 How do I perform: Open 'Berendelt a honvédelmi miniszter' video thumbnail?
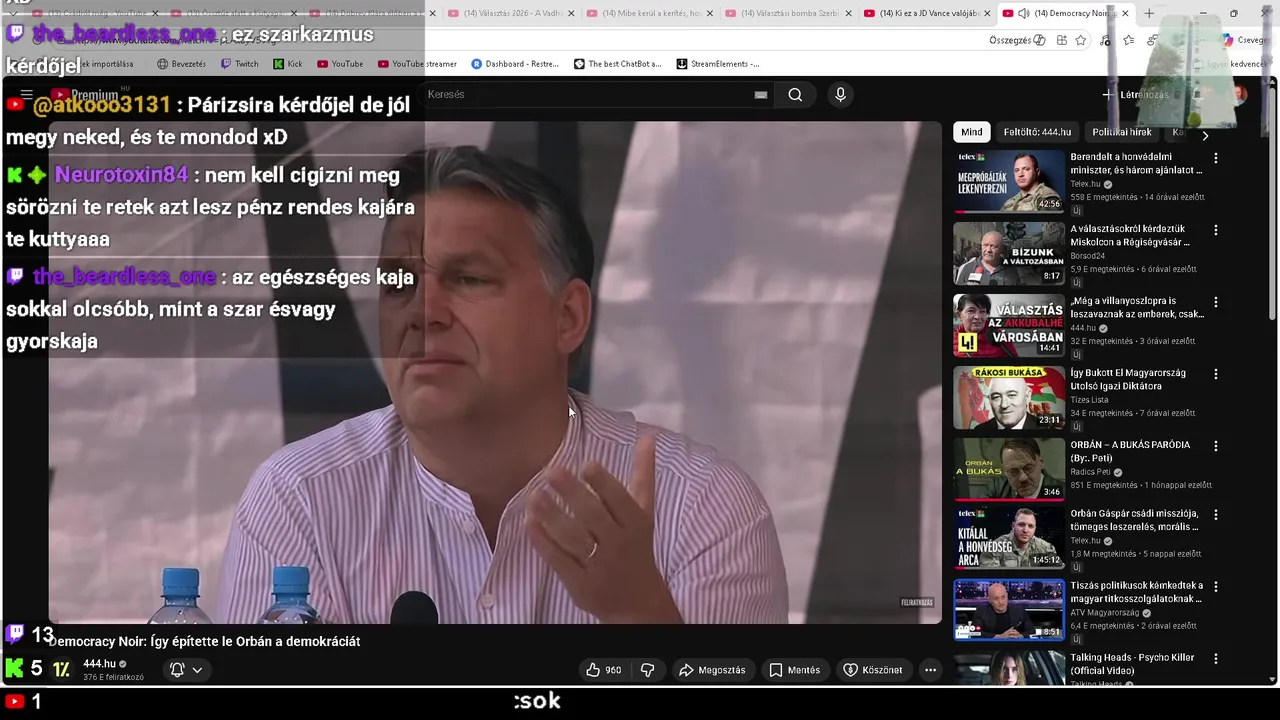[x=1008, y=181]
